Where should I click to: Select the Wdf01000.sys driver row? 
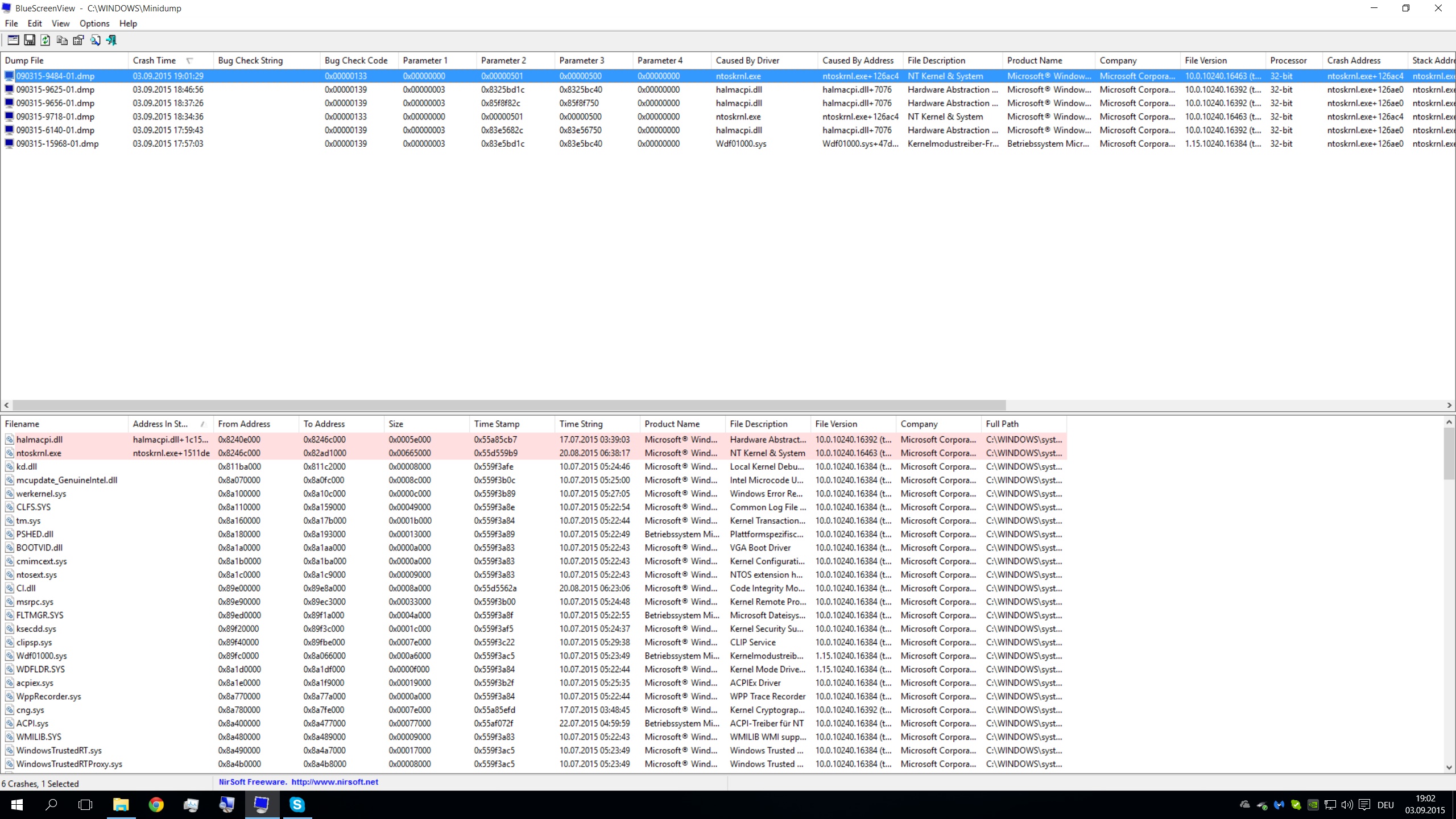(42, 656)
